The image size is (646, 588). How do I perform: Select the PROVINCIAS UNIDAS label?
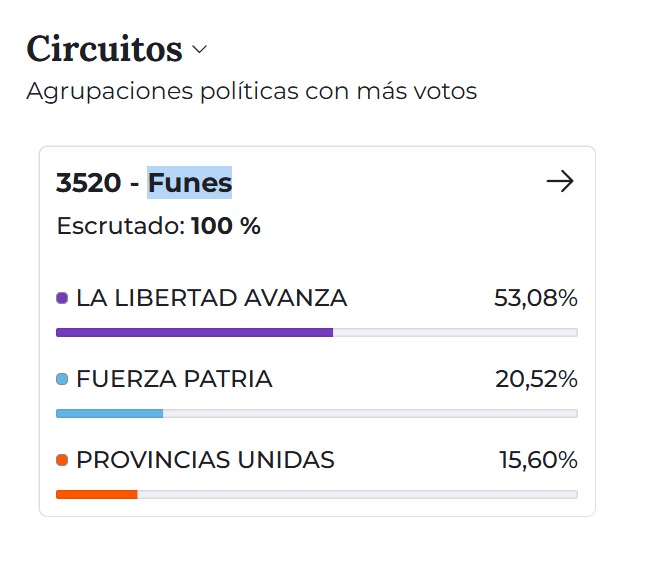[x=205, y=460]
